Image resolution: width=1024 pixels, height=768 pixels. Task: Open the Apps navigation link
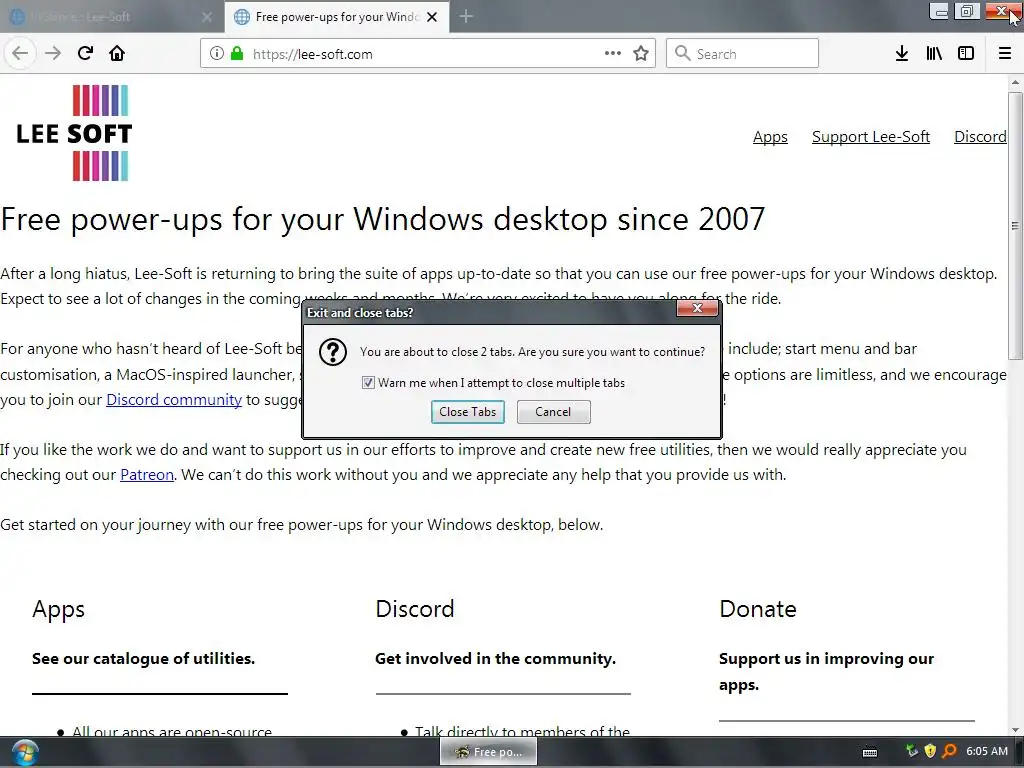coord(770,136)
